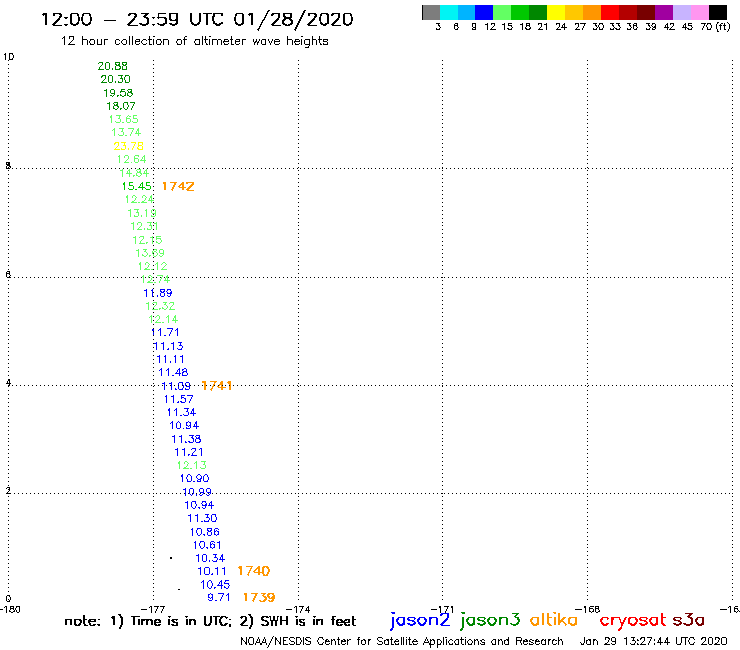Click the wave height value 20.30
The width and height of the screenshot is (740, 650).
point(115,79)
